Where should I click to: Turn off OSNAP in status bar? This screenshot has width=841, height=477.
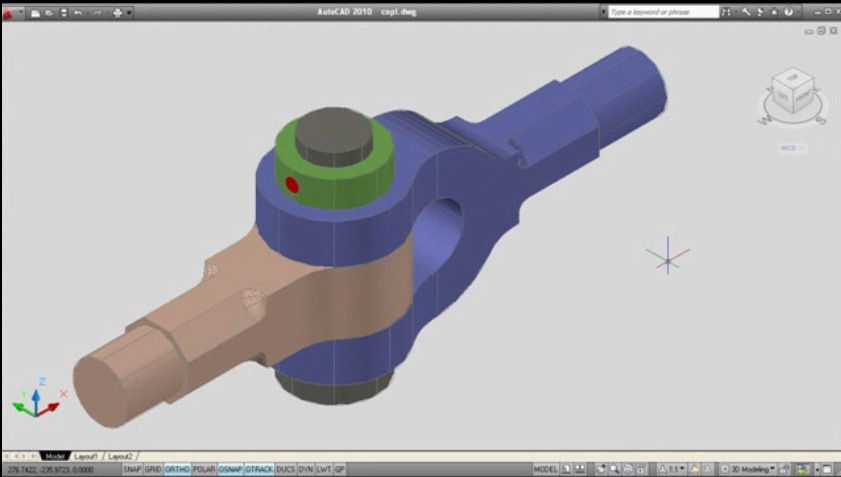coord(229,469)
